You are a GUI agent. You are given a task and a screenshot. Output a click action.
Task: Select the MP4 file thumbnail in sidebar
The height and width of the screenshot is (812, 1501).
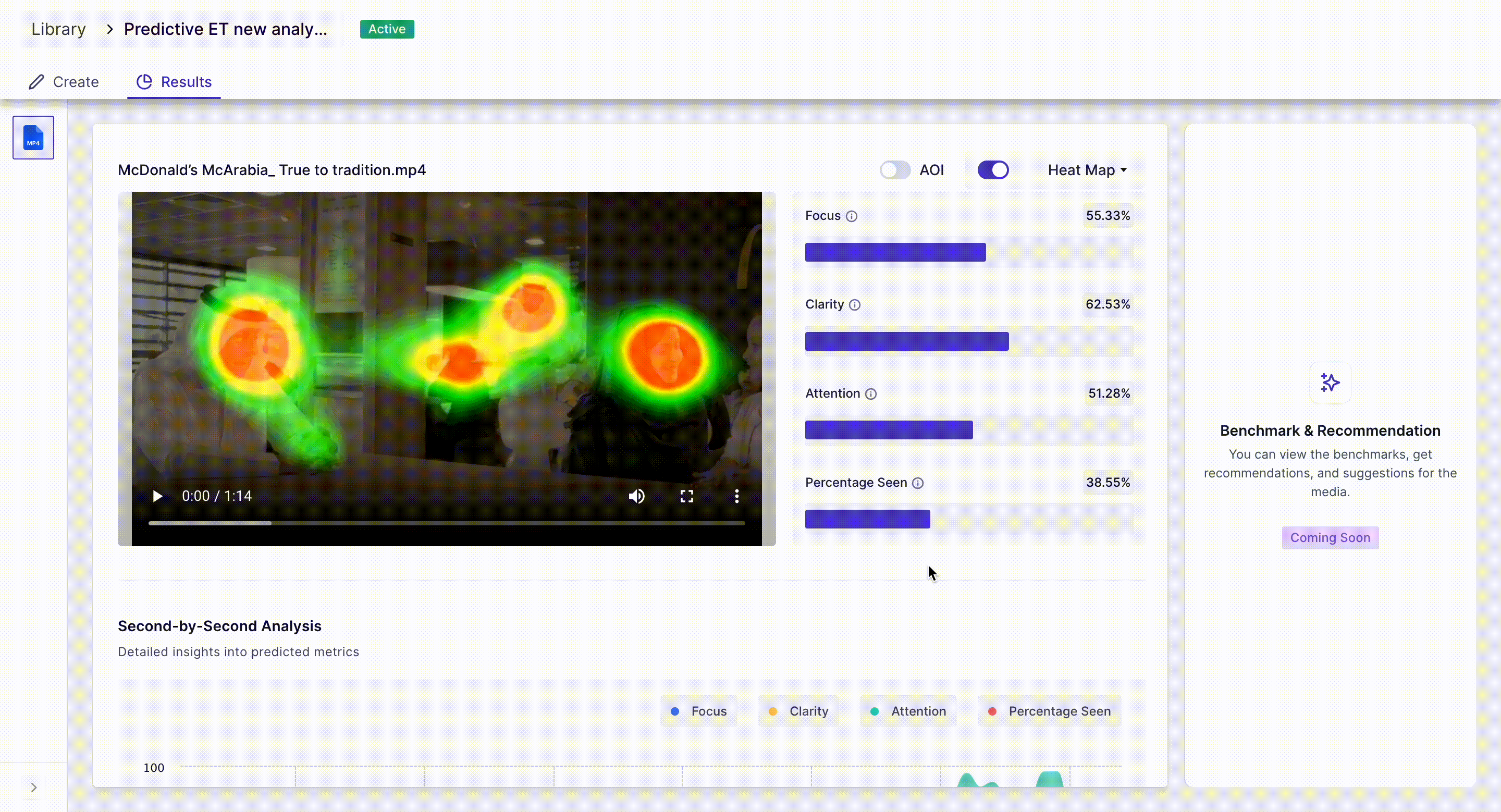coord(33,138)
